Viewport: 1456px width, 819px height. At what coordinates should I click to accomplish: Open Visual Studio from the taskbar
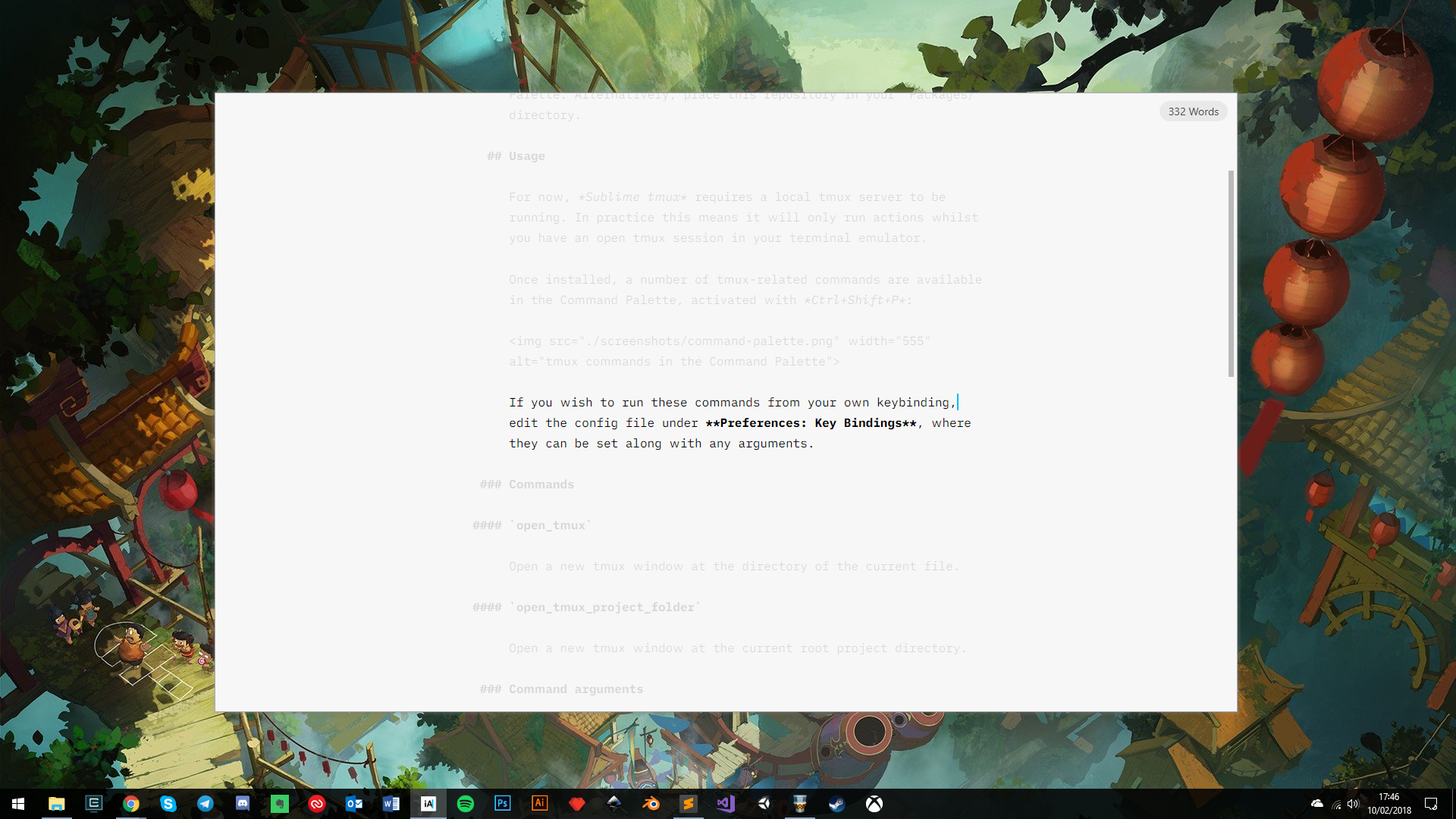coord(726,804)
